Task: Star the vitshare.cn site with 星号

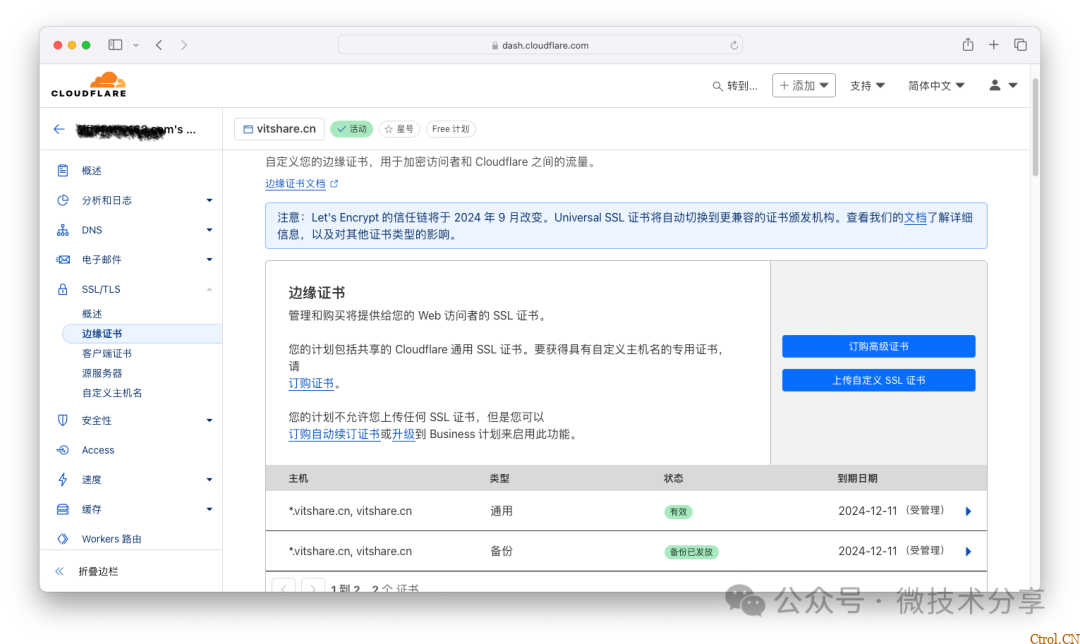Action: 397,129
